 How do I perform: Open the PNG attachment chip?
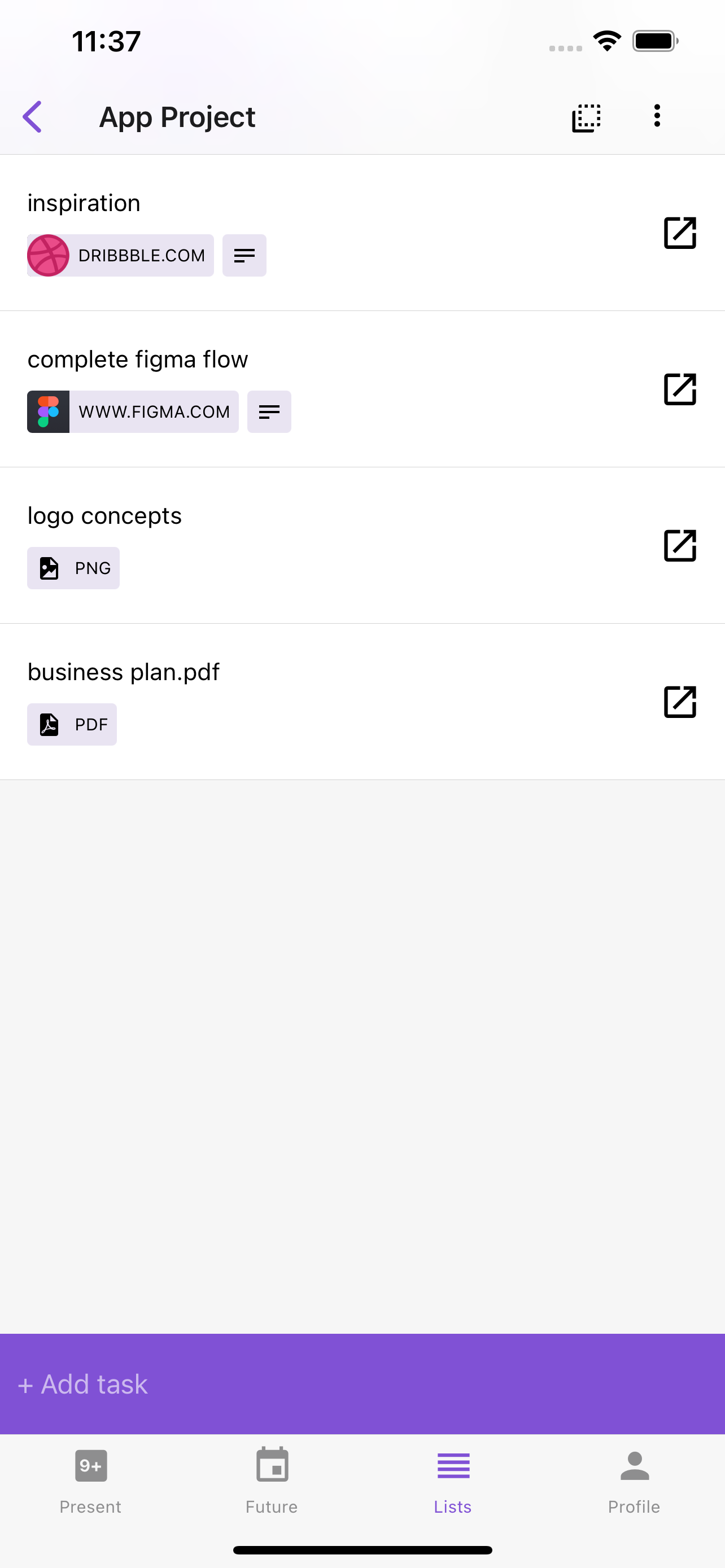(73, 568)
